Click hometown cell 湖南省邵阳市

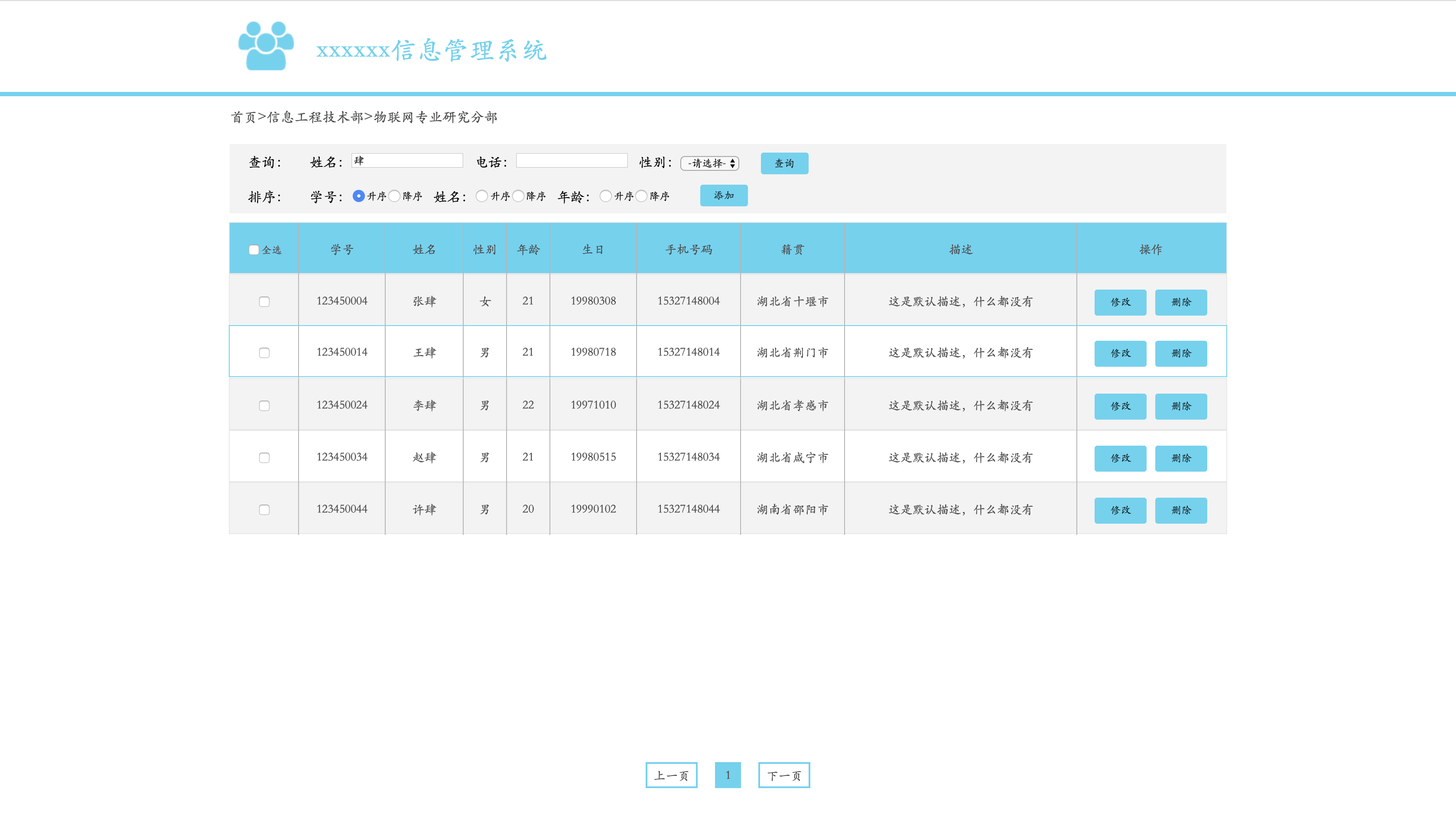(793, 509)
